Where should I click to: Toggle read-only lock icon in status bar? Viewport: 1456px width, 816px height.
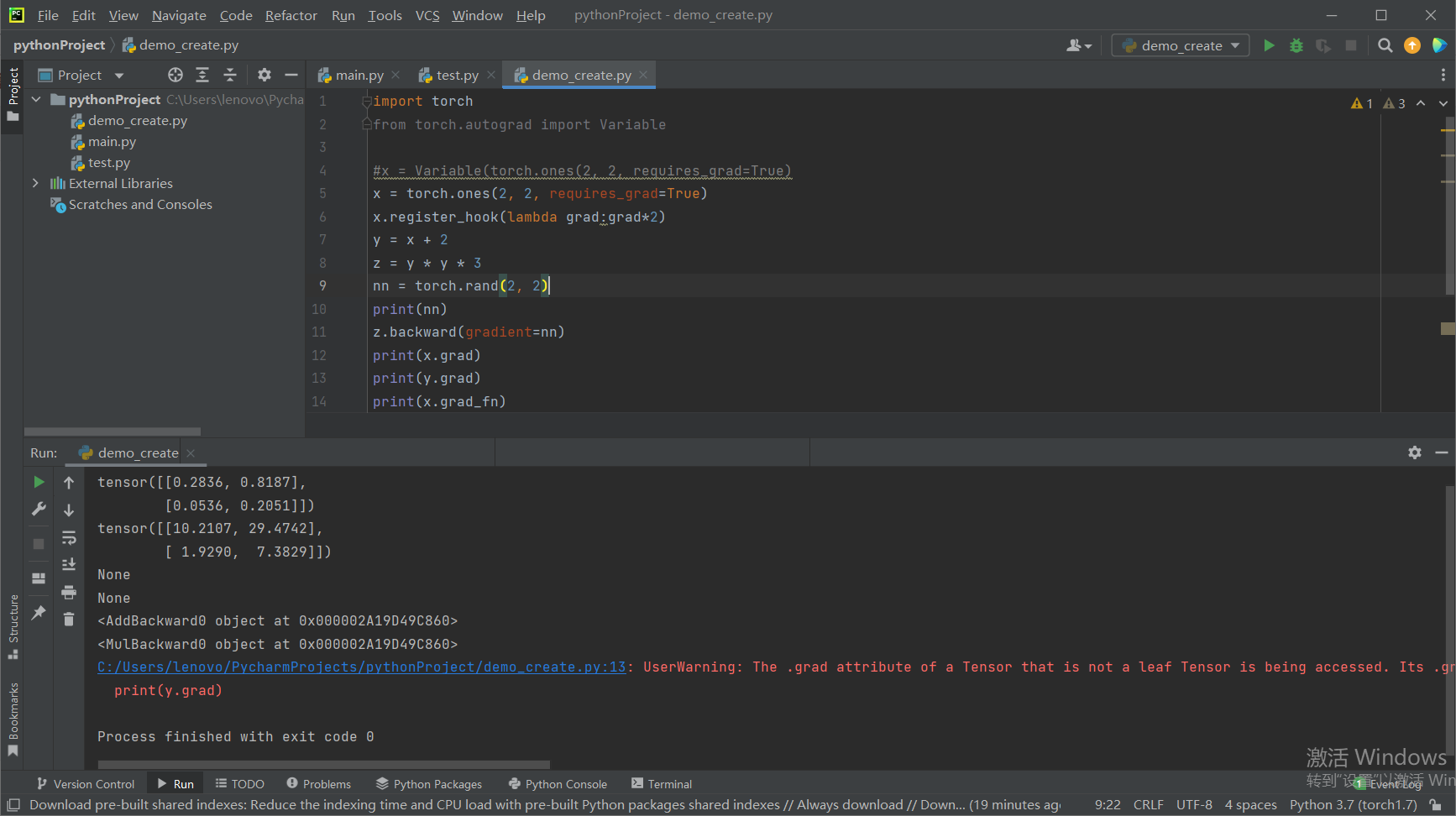point(1437,805)
